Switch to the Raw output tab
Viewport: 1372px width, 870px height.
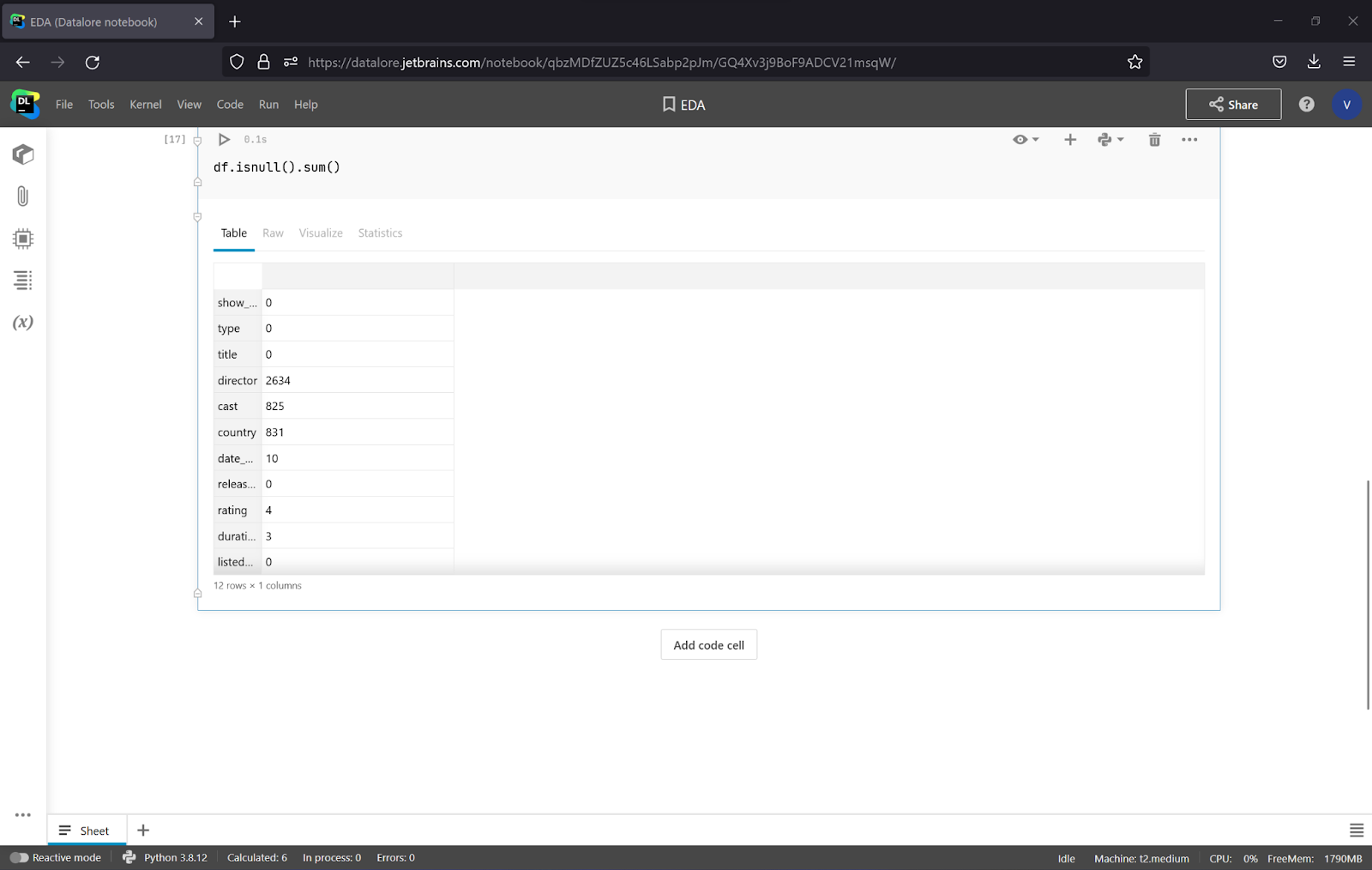click(273, 233)
